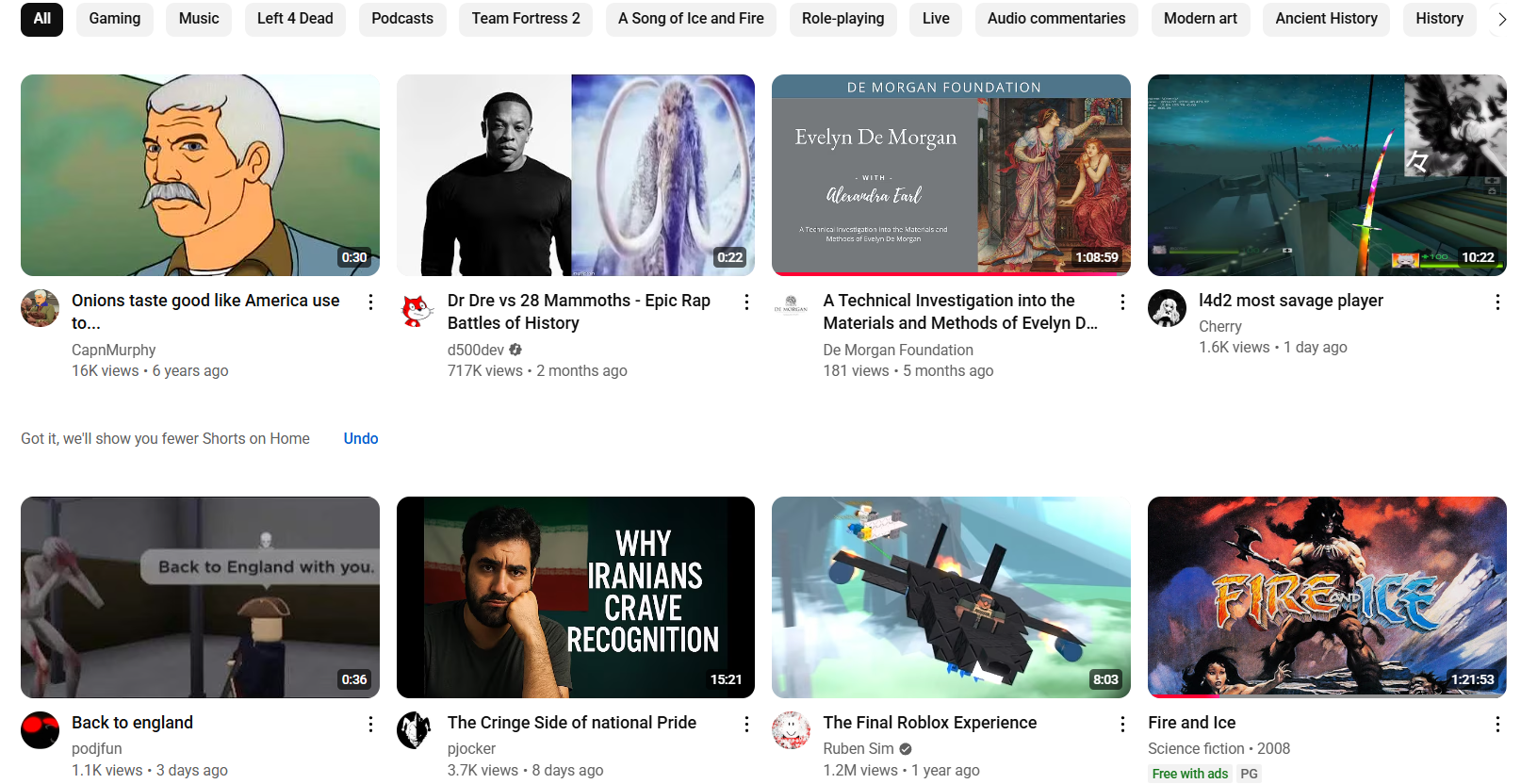
Task: Open the more options menu for Back to england
Action: click(x=370, y=724)
